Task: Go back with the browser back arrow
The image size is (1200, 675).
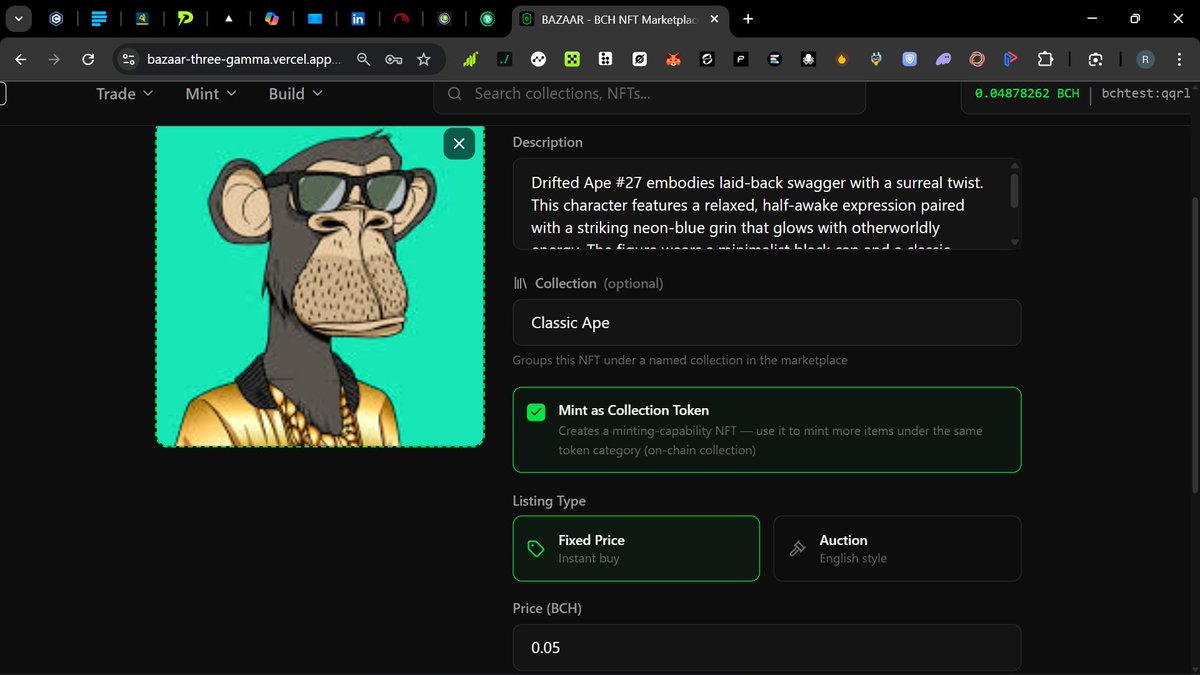Action: (21, 59)
